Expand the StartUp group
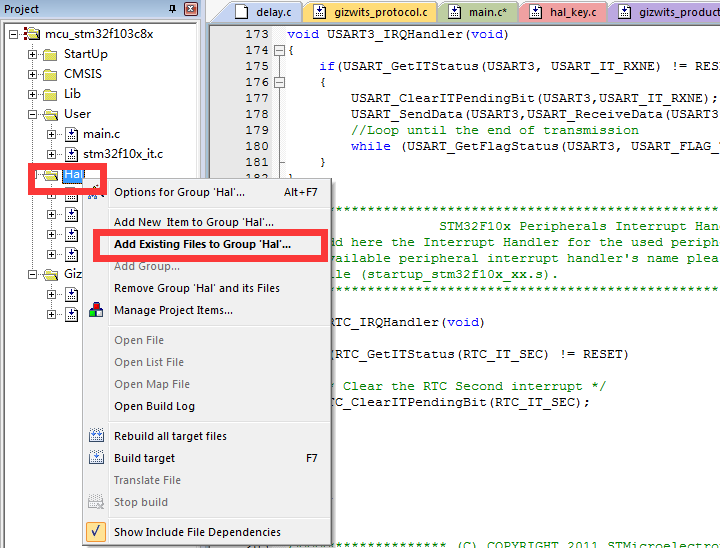This screenshot has width=720, height=548. [32, 54]
